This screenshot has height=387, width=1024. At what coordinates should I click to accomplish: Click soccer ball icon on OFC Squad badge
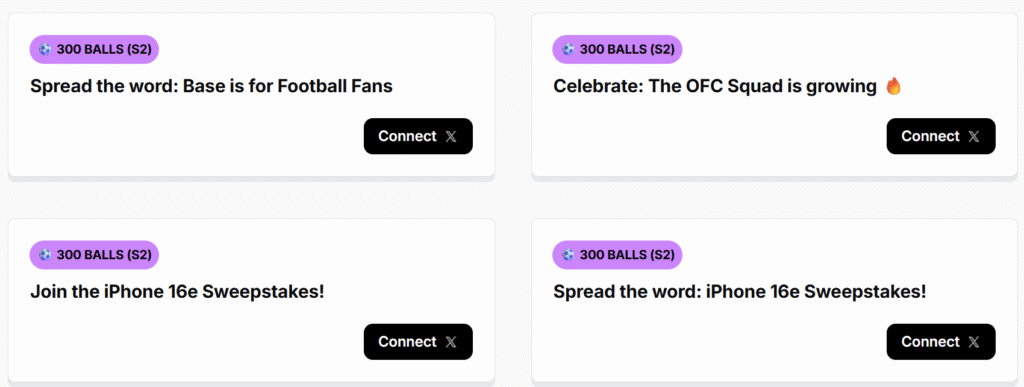[568, 50]
